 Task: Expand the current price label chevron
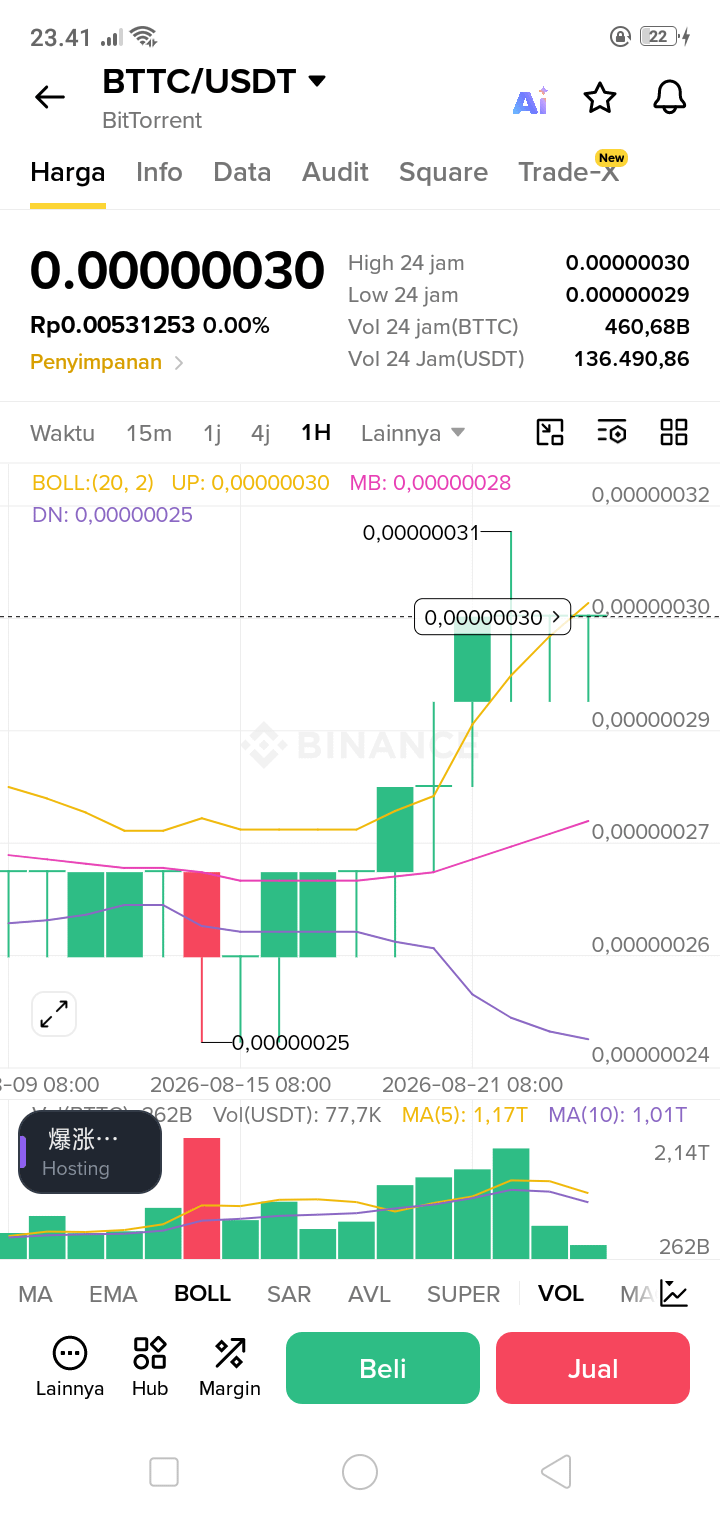click(557, 618)
